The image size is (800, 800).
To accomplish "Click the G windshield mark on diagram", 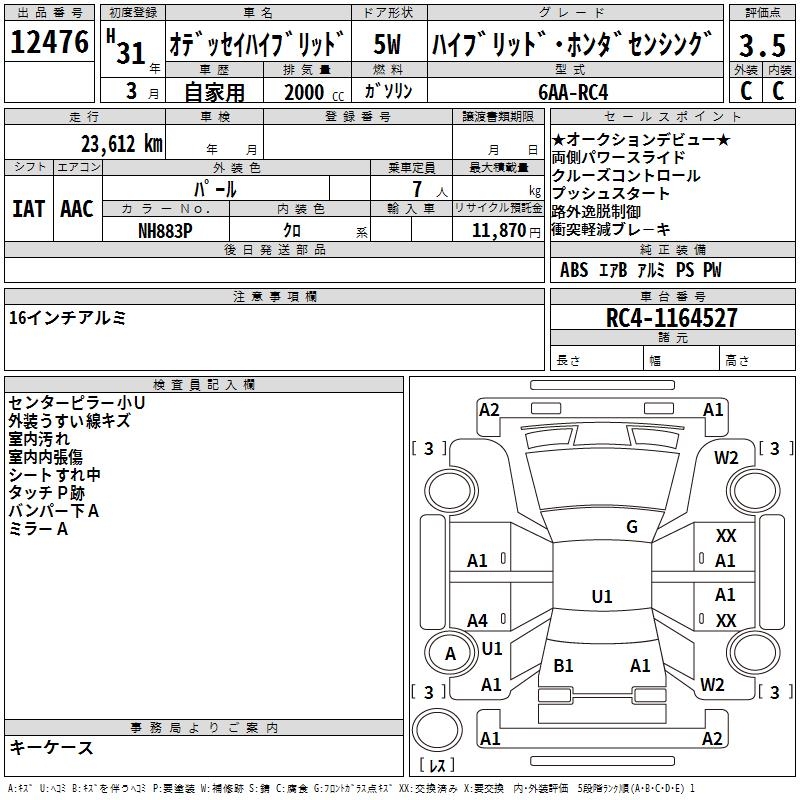I will click(x=631, y=527).
